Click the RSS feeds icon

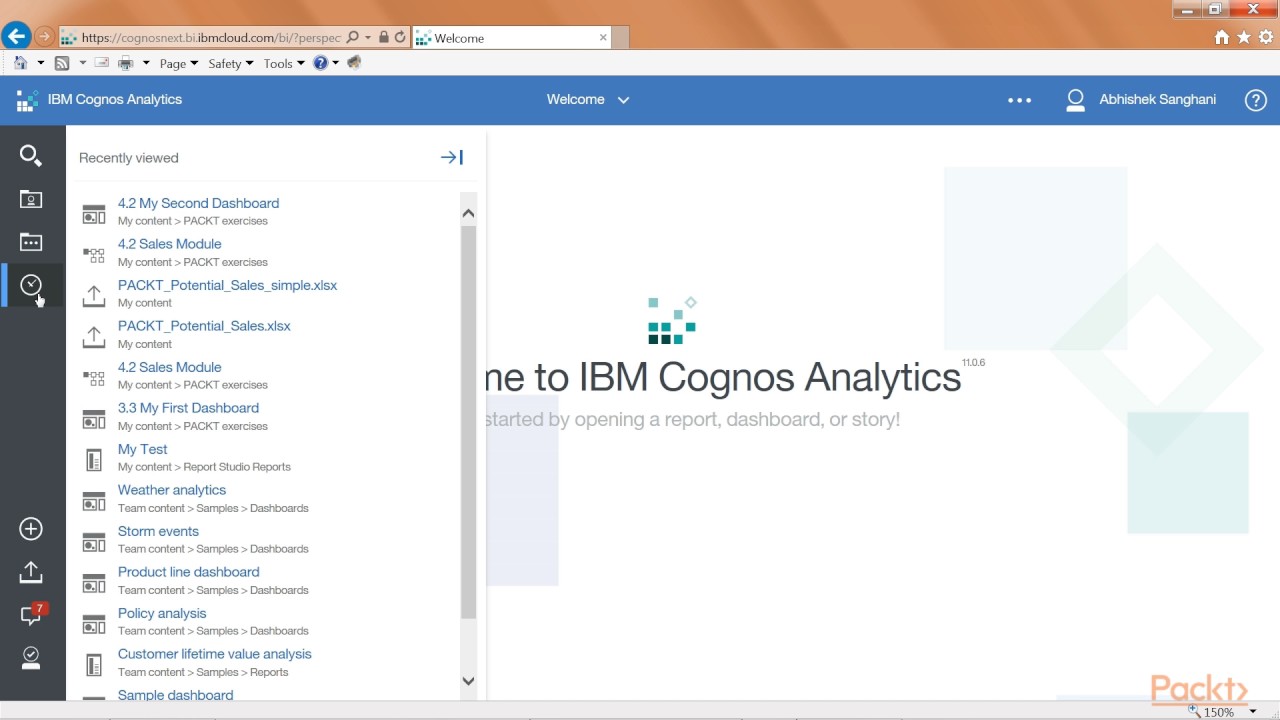coord(62,63)
